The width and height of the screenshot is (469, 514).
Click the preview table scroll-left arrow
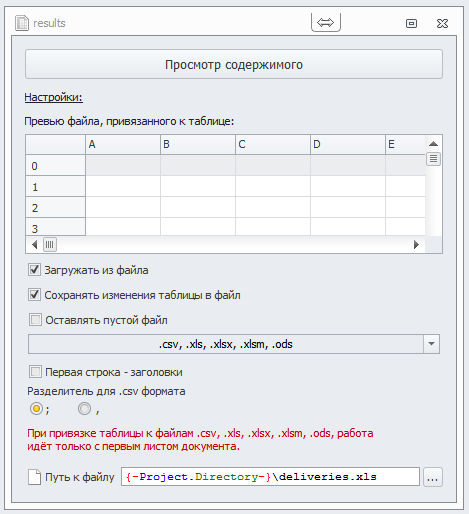tap(34, 245)
